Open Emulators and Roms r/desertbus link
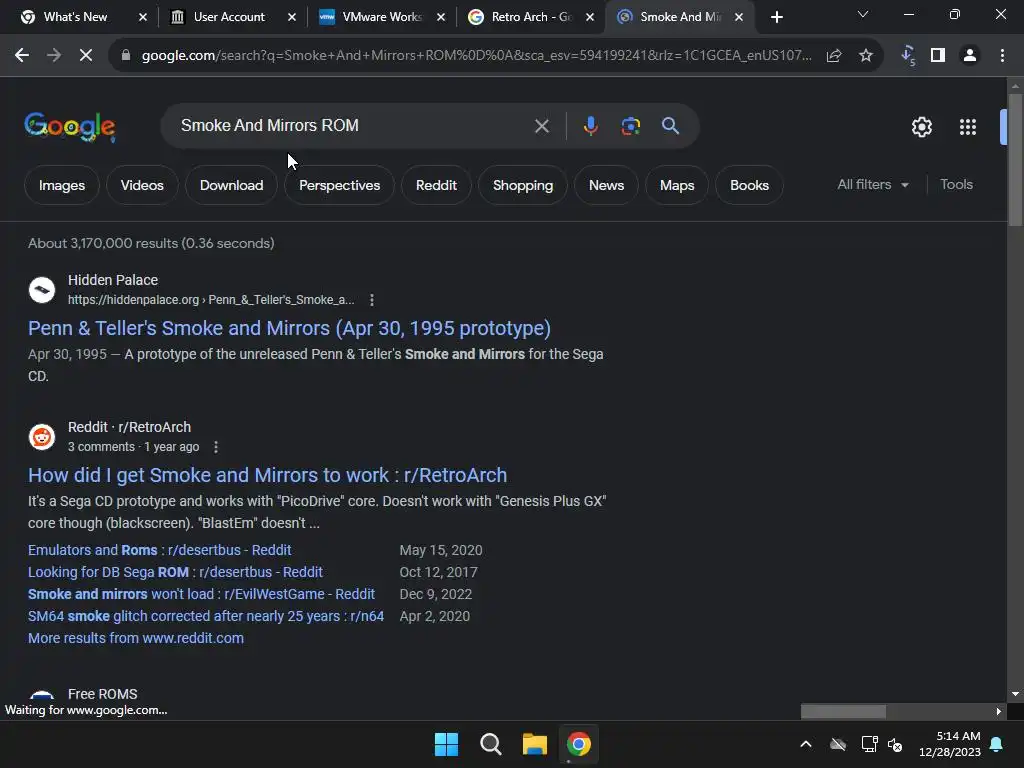Viewport: 1024px width, 768px height. [x=159, y=550]
